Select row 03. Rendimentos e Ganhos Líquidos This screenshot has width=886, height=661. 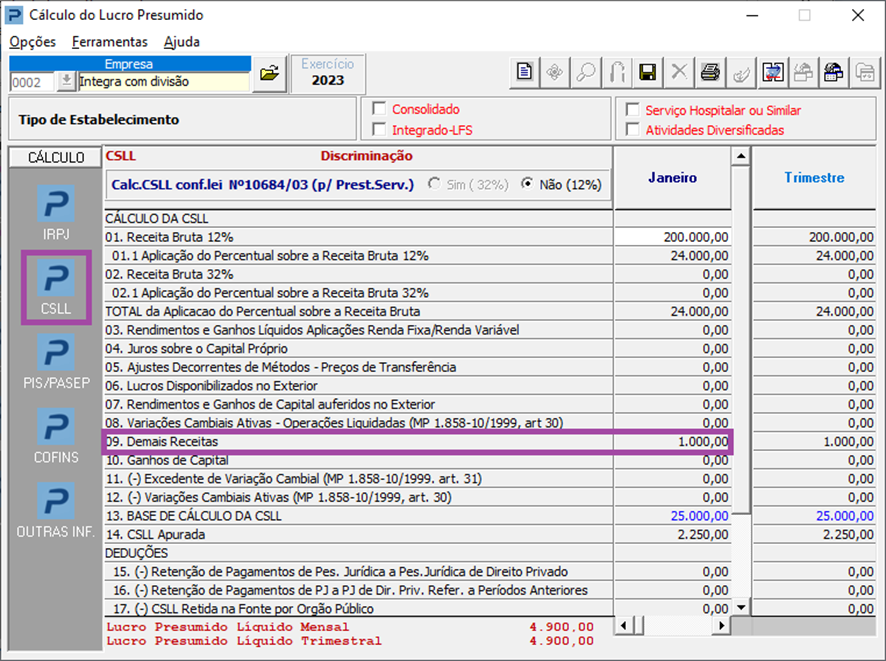coord(358,330)
